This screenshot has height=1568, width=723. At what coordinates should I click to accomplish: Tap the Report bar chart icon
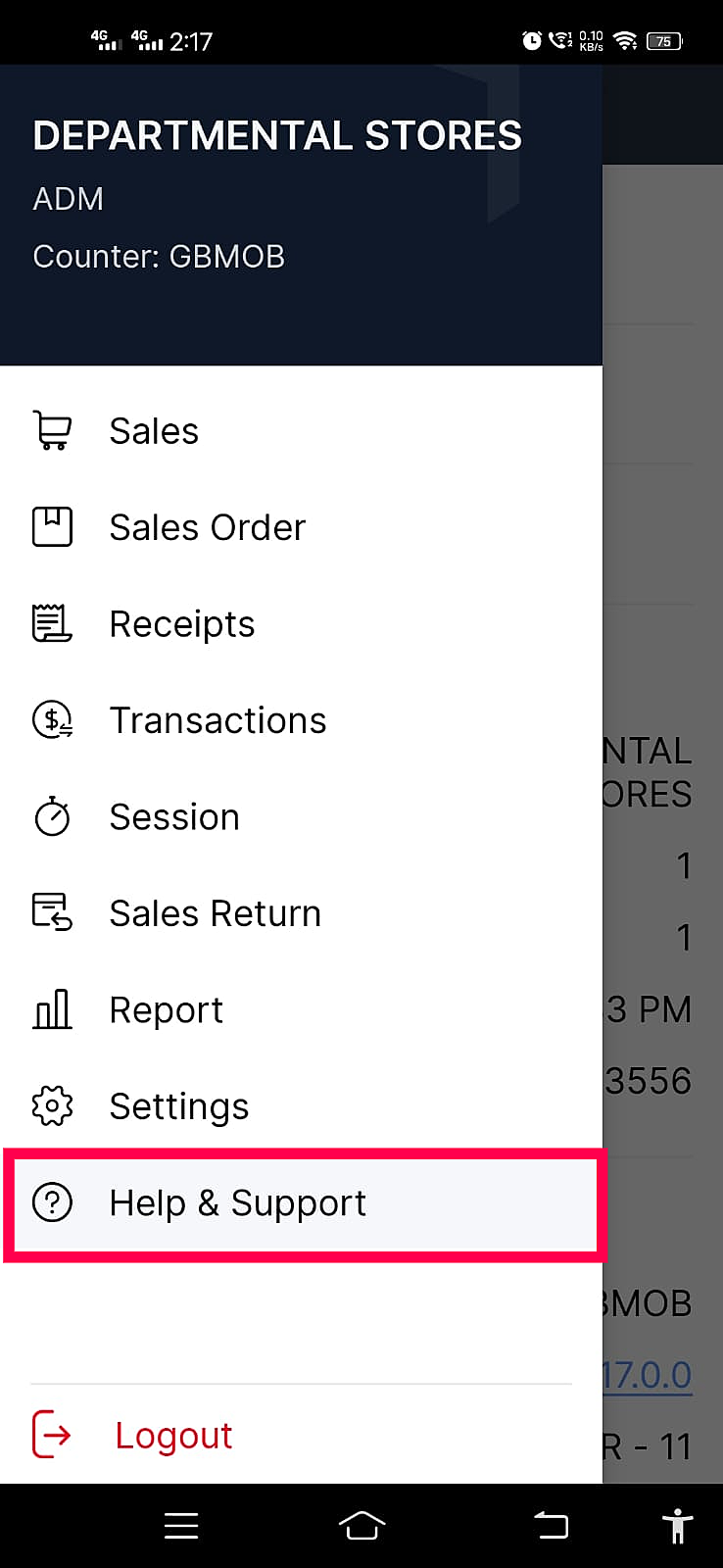coord(52,1009)
